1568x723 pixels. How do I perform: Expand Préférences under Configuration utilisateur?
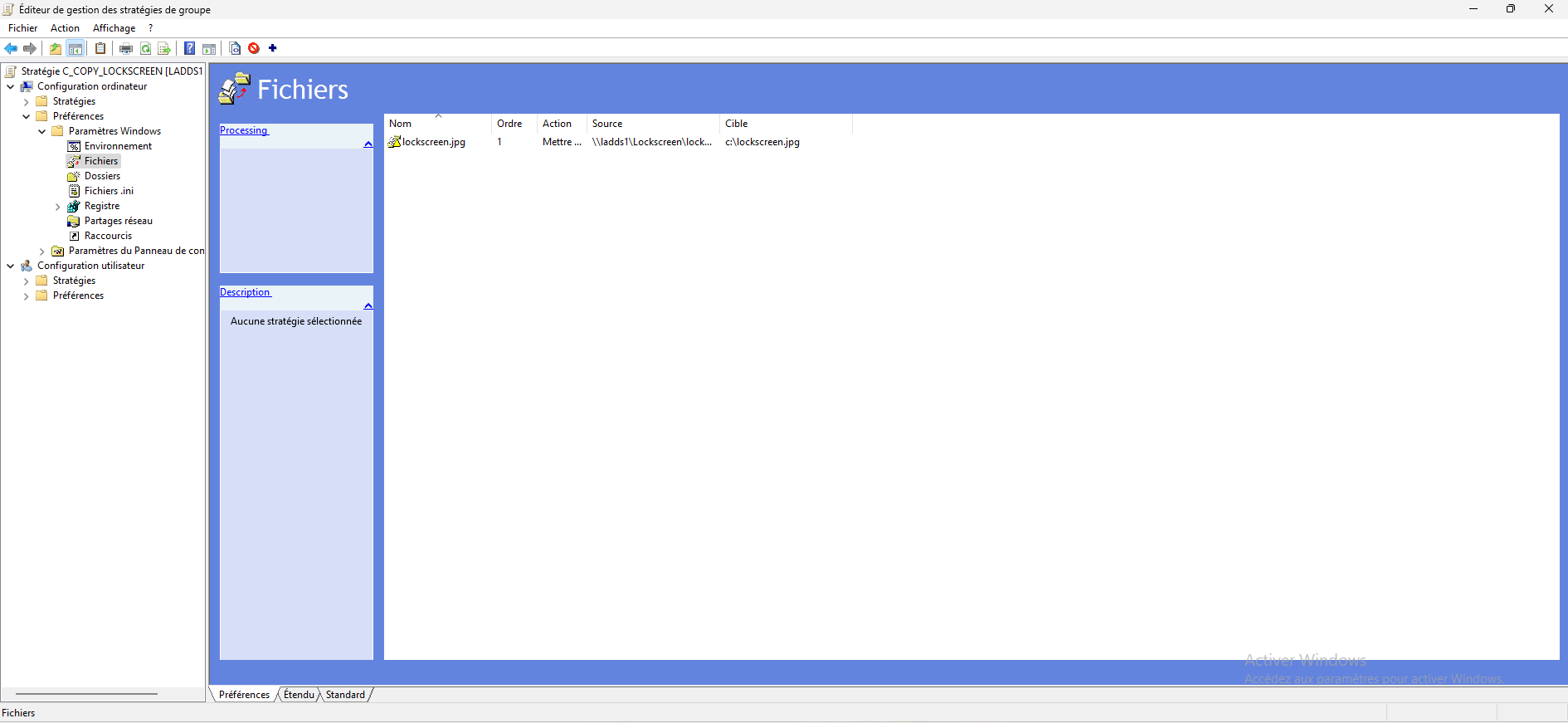(27, 296)
